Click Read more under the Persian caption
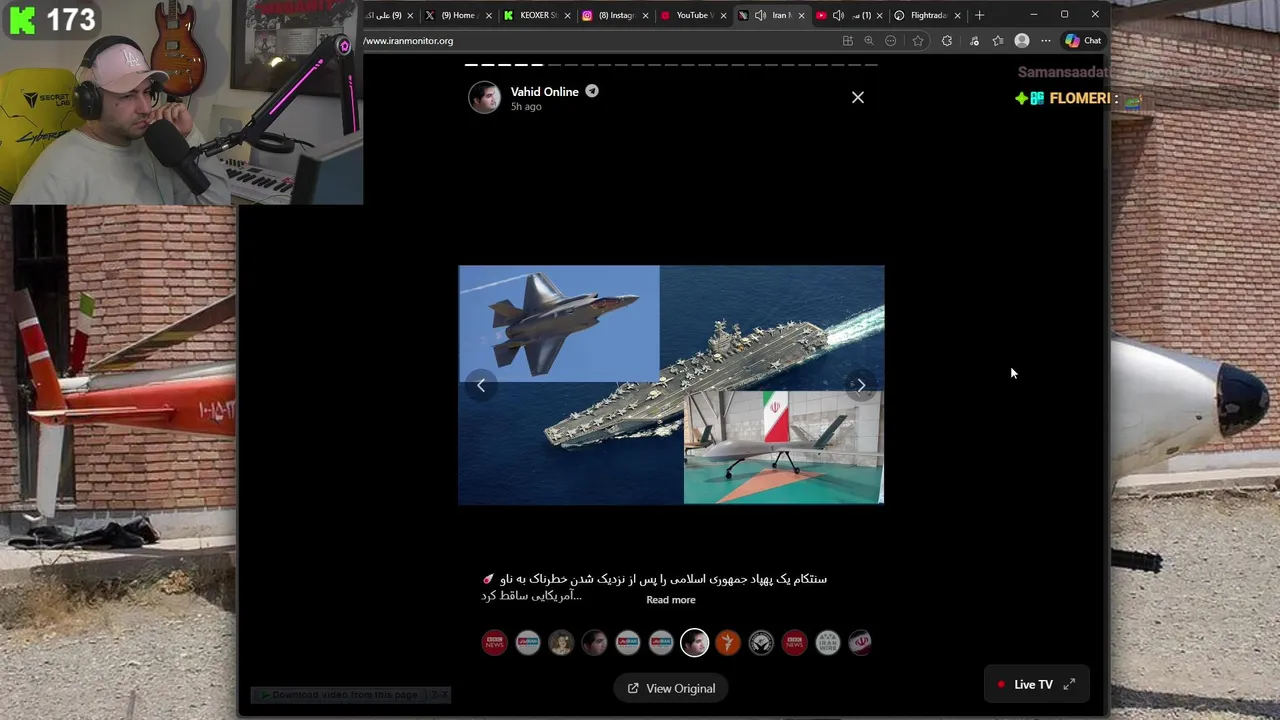1280x720 pixels. pos(671,600)
